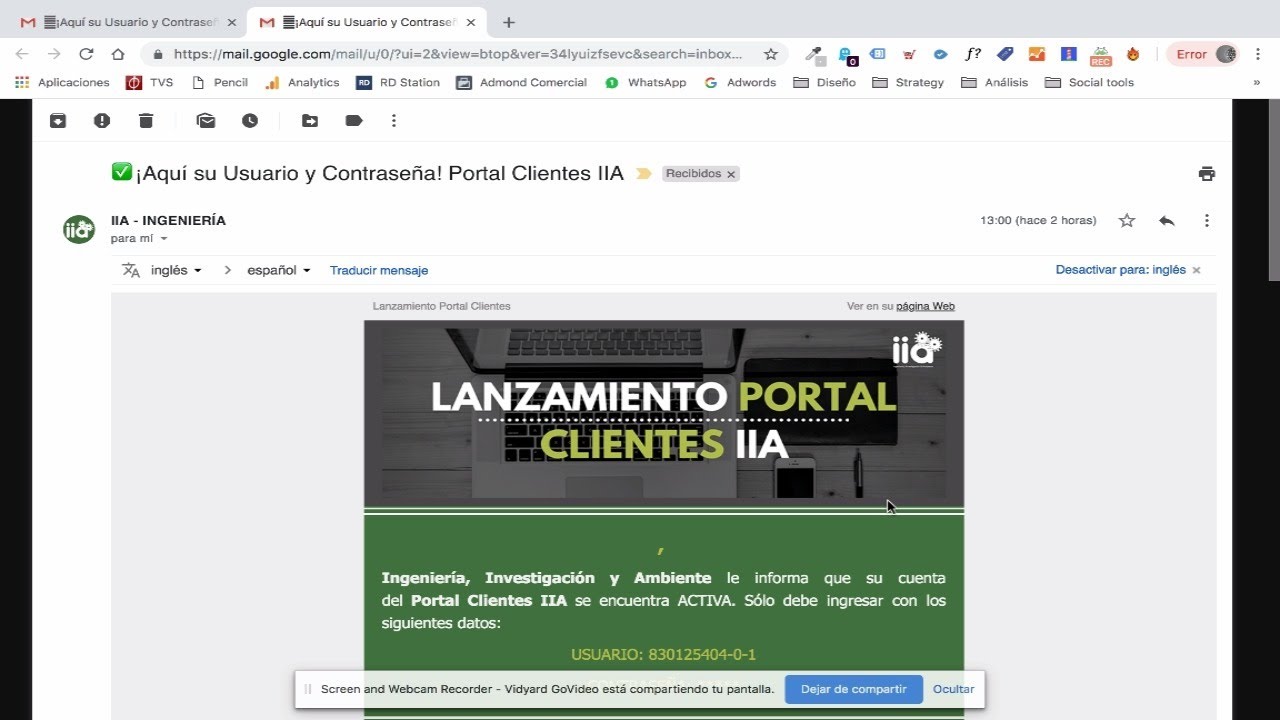1280x720 pixels.
Task: Open the orange analytics chart extension
Action: point(1037,54)
